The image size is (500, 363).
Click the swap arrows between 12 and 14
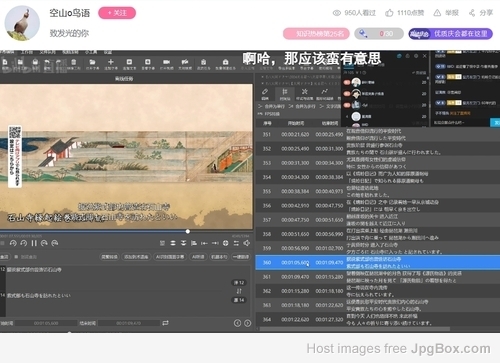coord(239,291)
